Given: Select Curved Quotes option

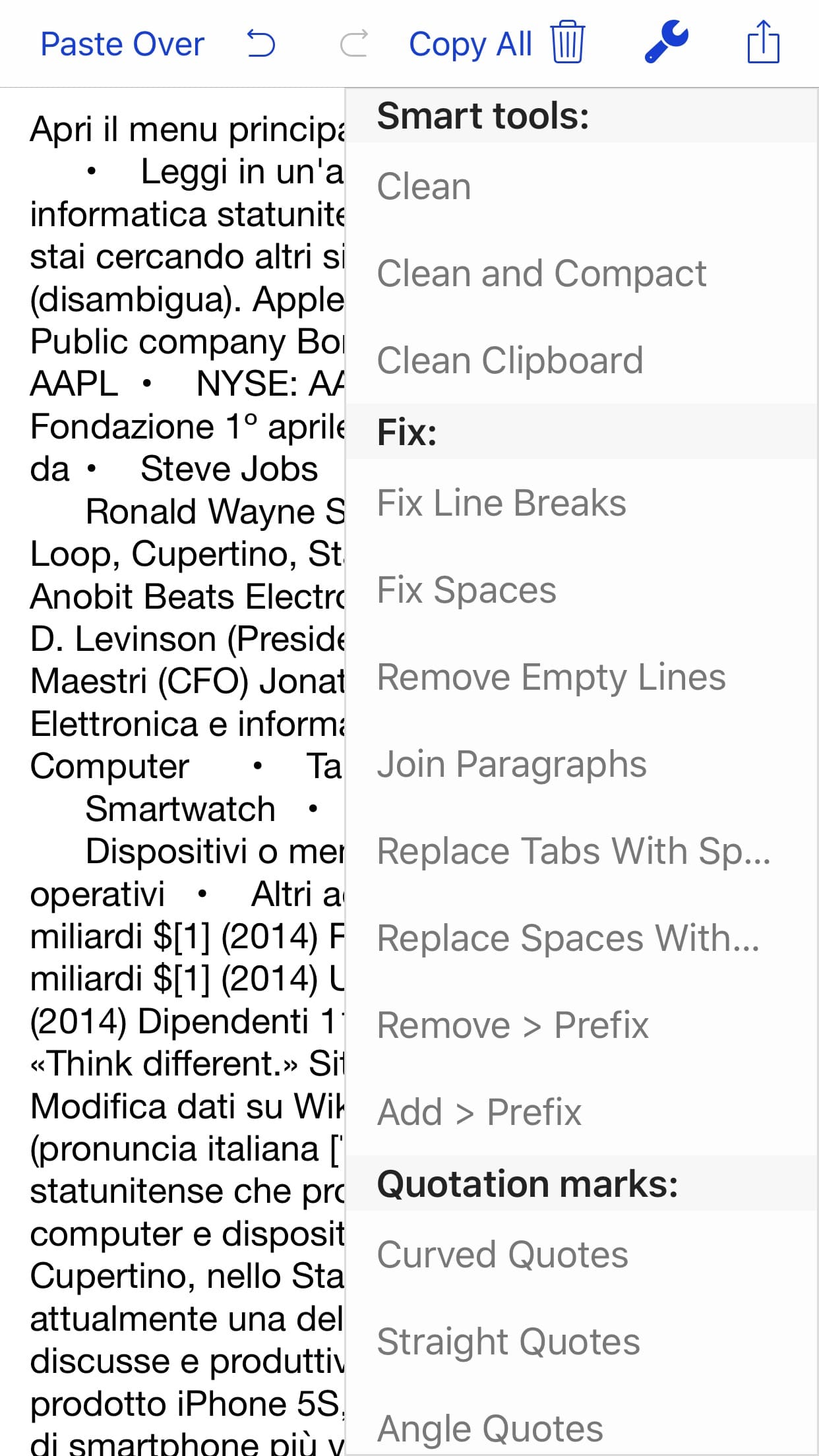Looking at the screenshot, I should point(502,1255).
